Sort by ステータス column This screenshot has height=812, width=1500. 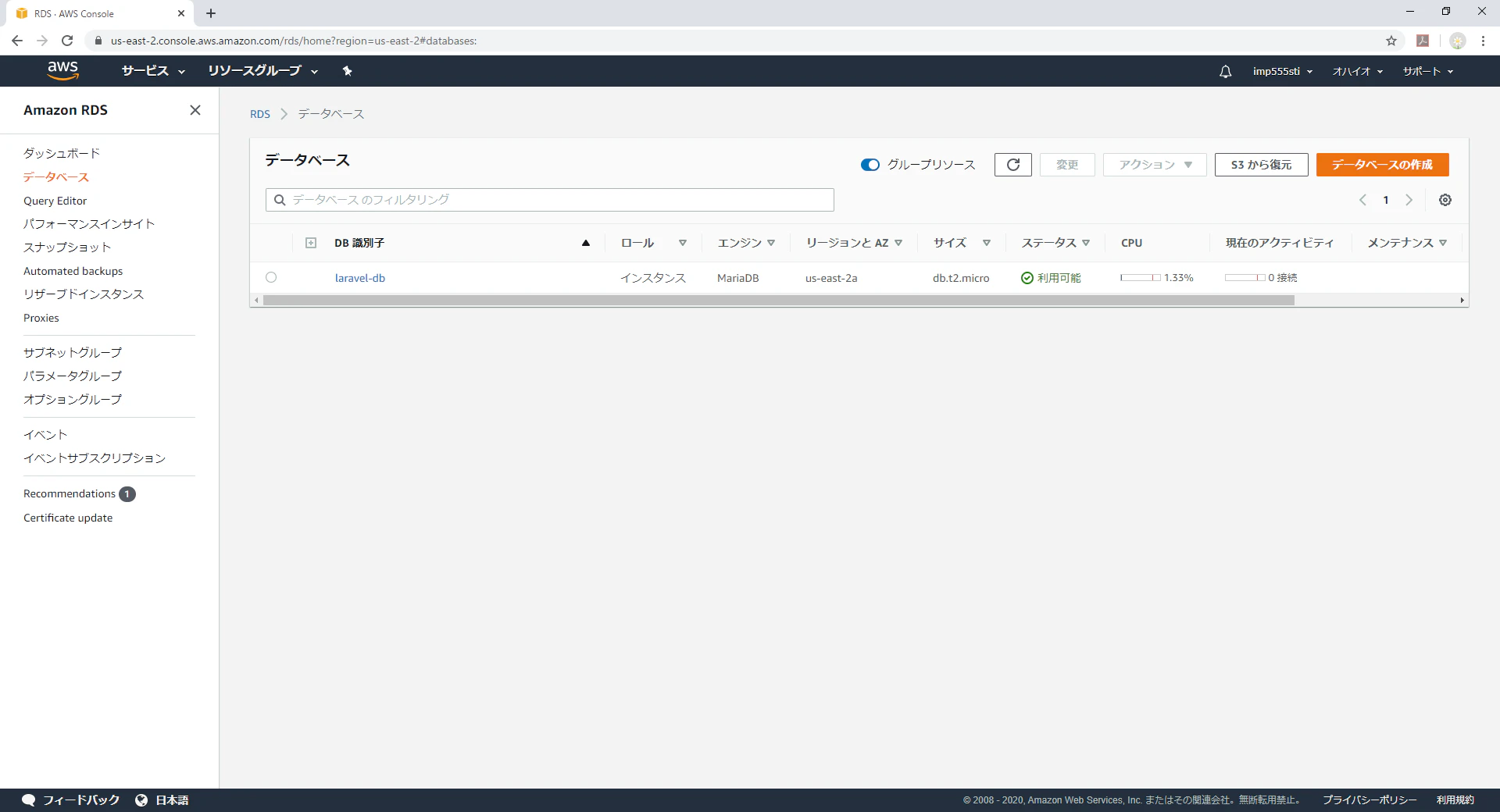[1055, 243]
